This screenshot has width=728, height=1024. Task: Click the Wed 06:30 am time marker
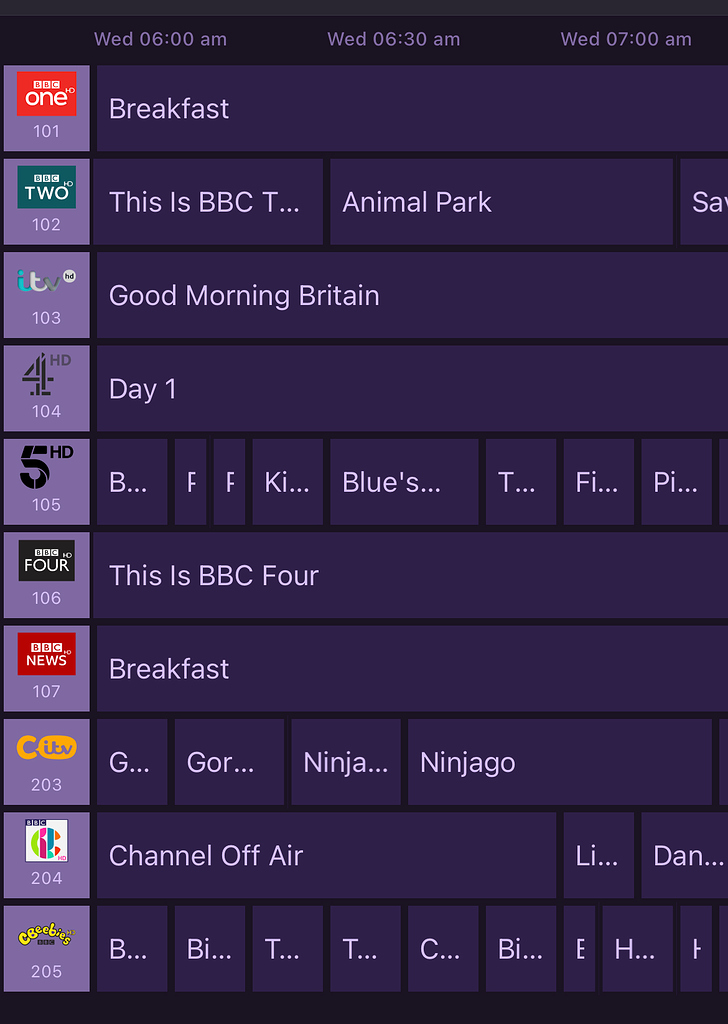(x=394, y=39)
